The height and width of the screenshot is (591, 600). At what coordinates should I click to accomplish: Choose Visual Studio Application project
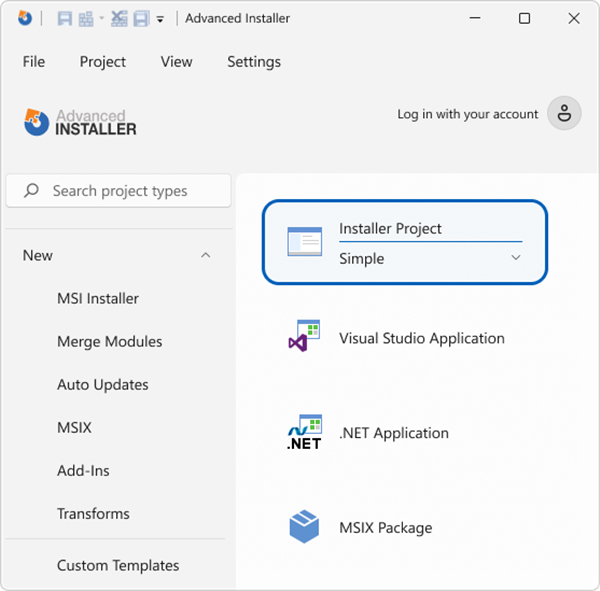pyautogui.click(x=422, y=338)
